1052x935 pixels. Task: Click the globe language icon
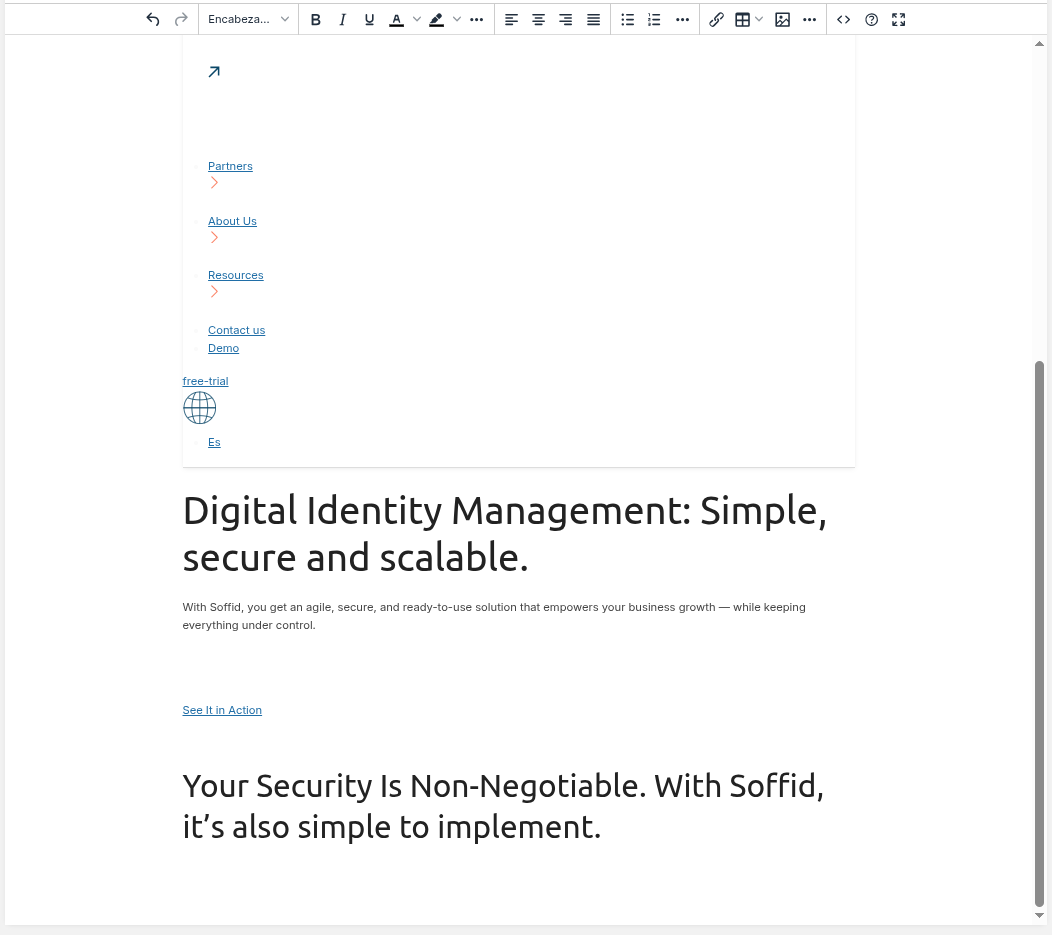(x=199, y=408)
